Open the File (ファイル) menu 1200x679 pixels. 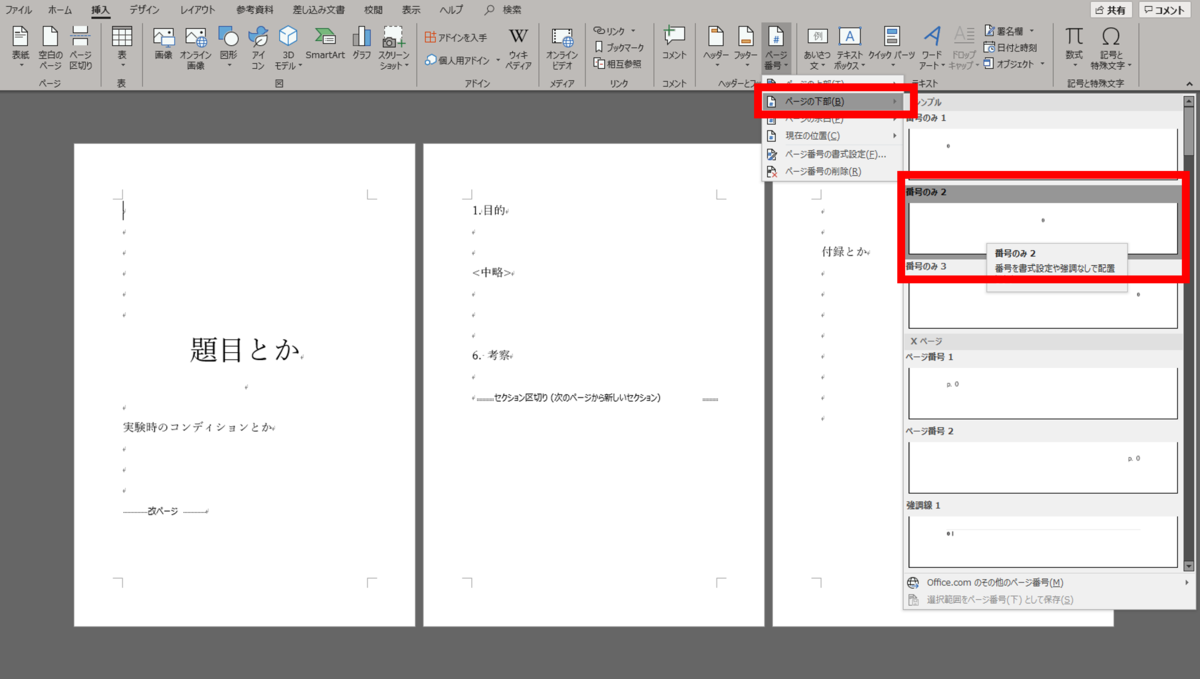pyautogui.click(x=19, y=9)
